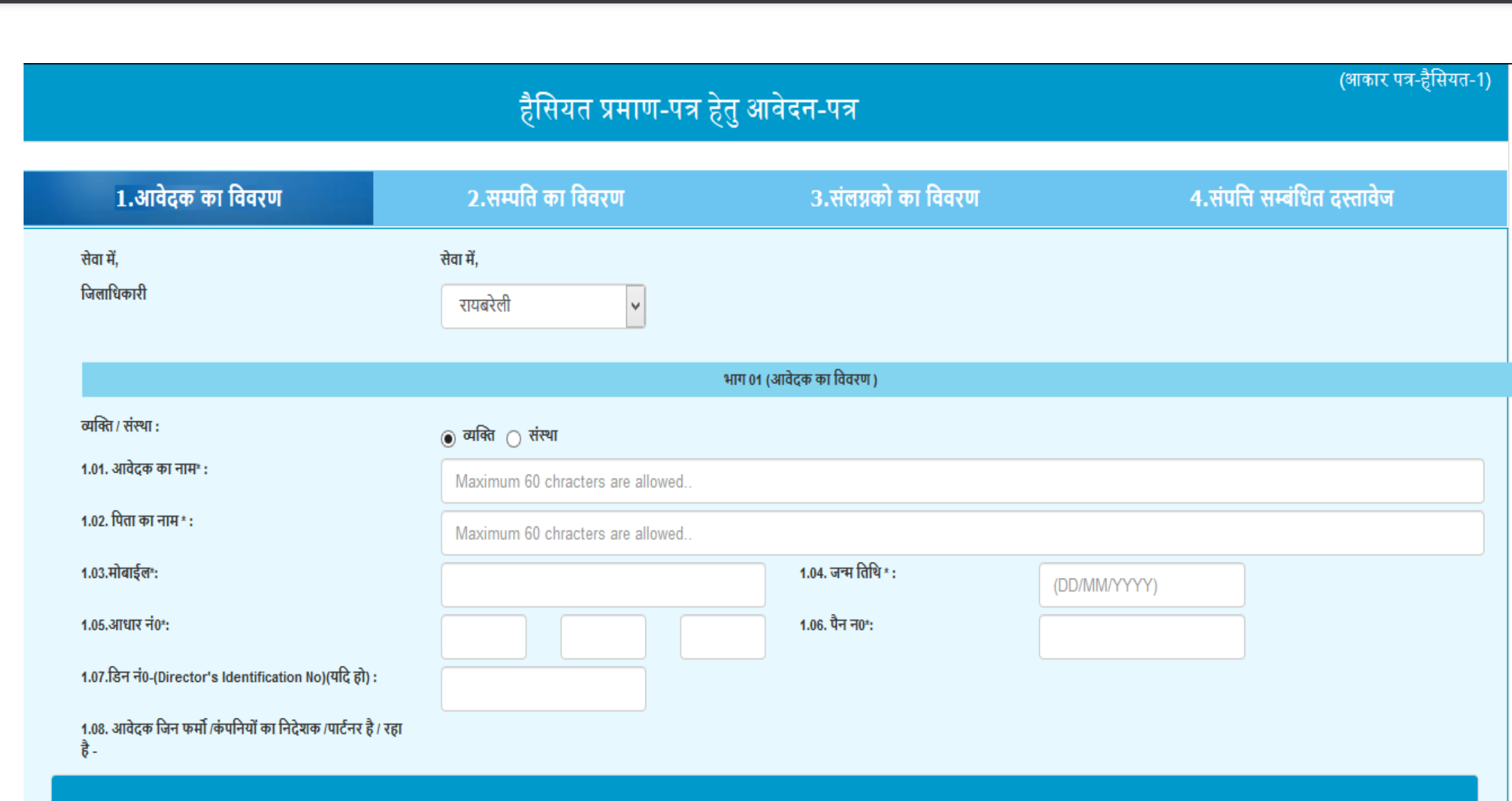The height and width of the screenshot is (801, 1512).
Task: Click the भाग 01 section header bar
Action: [x=797, y=379]
